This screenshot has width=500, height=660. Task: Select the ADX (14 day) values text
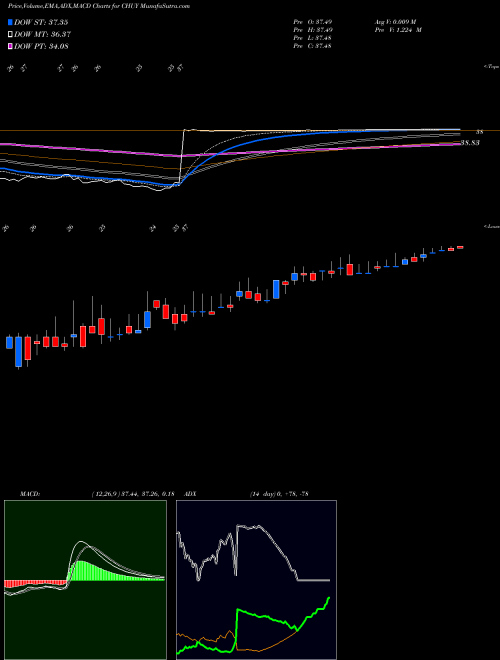click(x=279, y=494)
